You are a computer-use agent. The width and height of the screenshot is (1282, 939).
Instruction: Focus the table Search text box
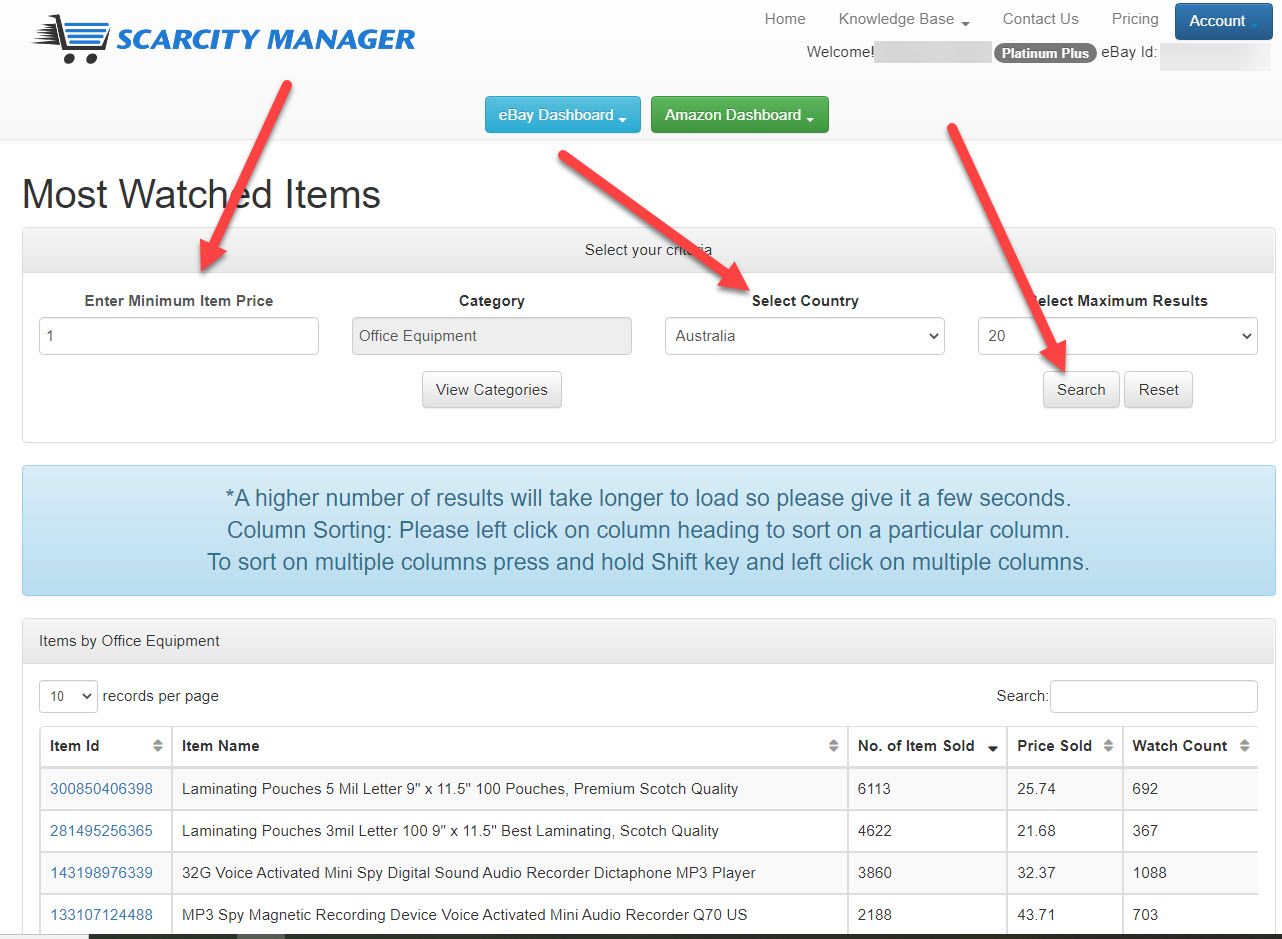click(x=1154, y=696)
